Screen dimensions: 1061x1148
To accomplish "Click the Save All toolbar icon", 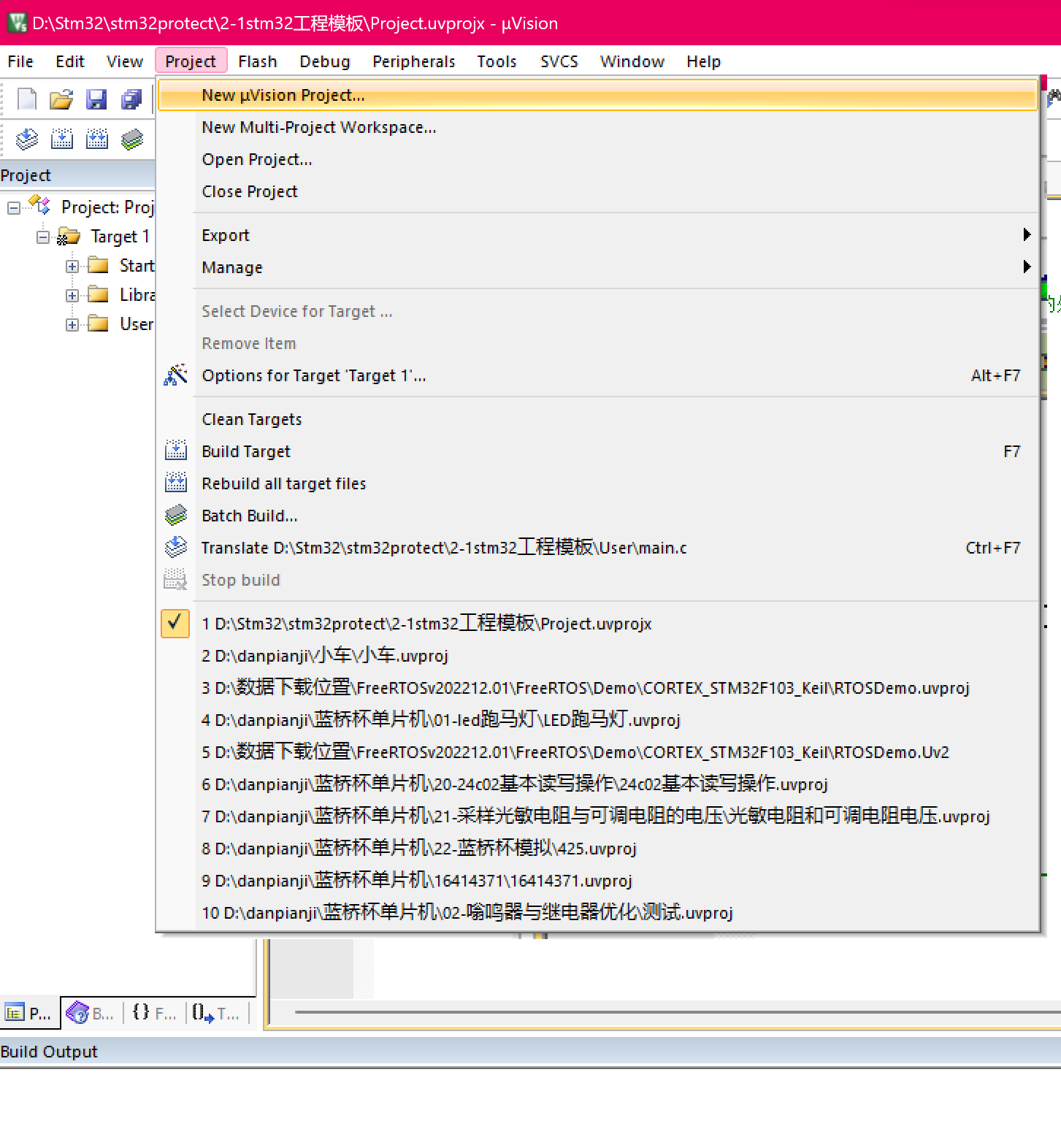I will click(x=131, y=99).
